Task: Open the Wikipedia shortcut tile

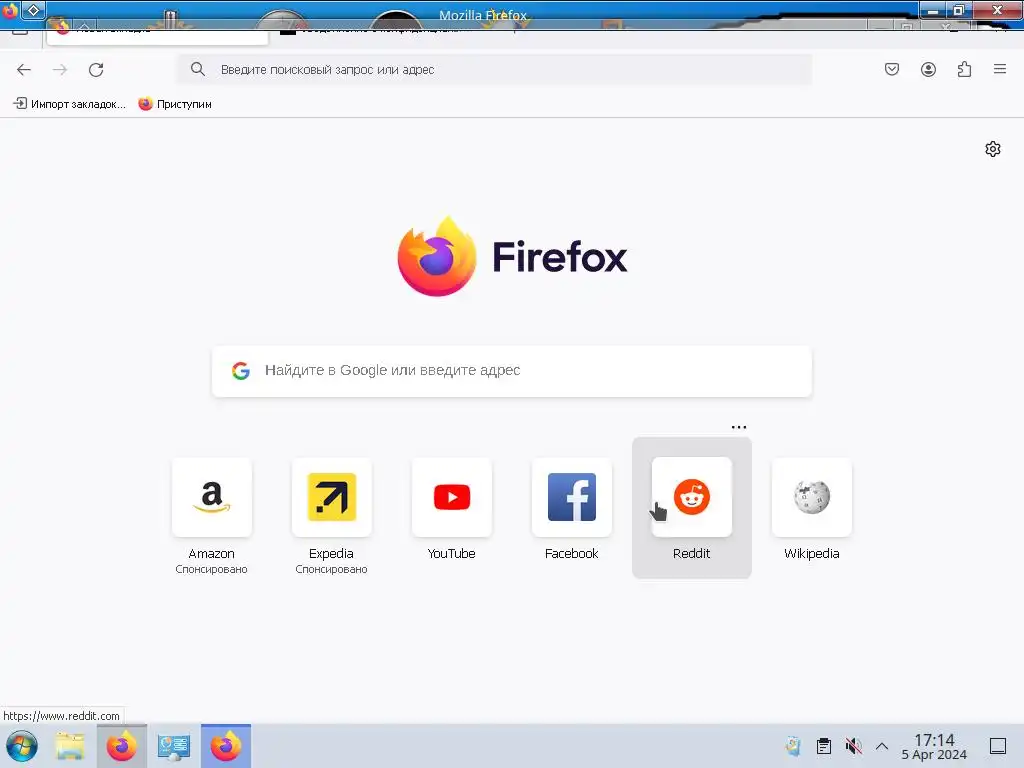Action: (812, 509)
